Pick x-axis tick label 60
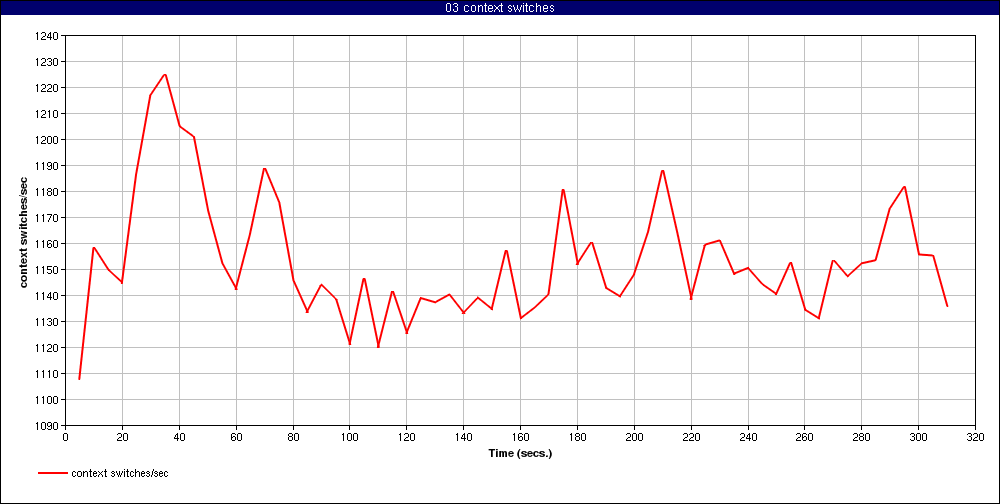Screen dimensions: 1000x504 pos(236,437)
